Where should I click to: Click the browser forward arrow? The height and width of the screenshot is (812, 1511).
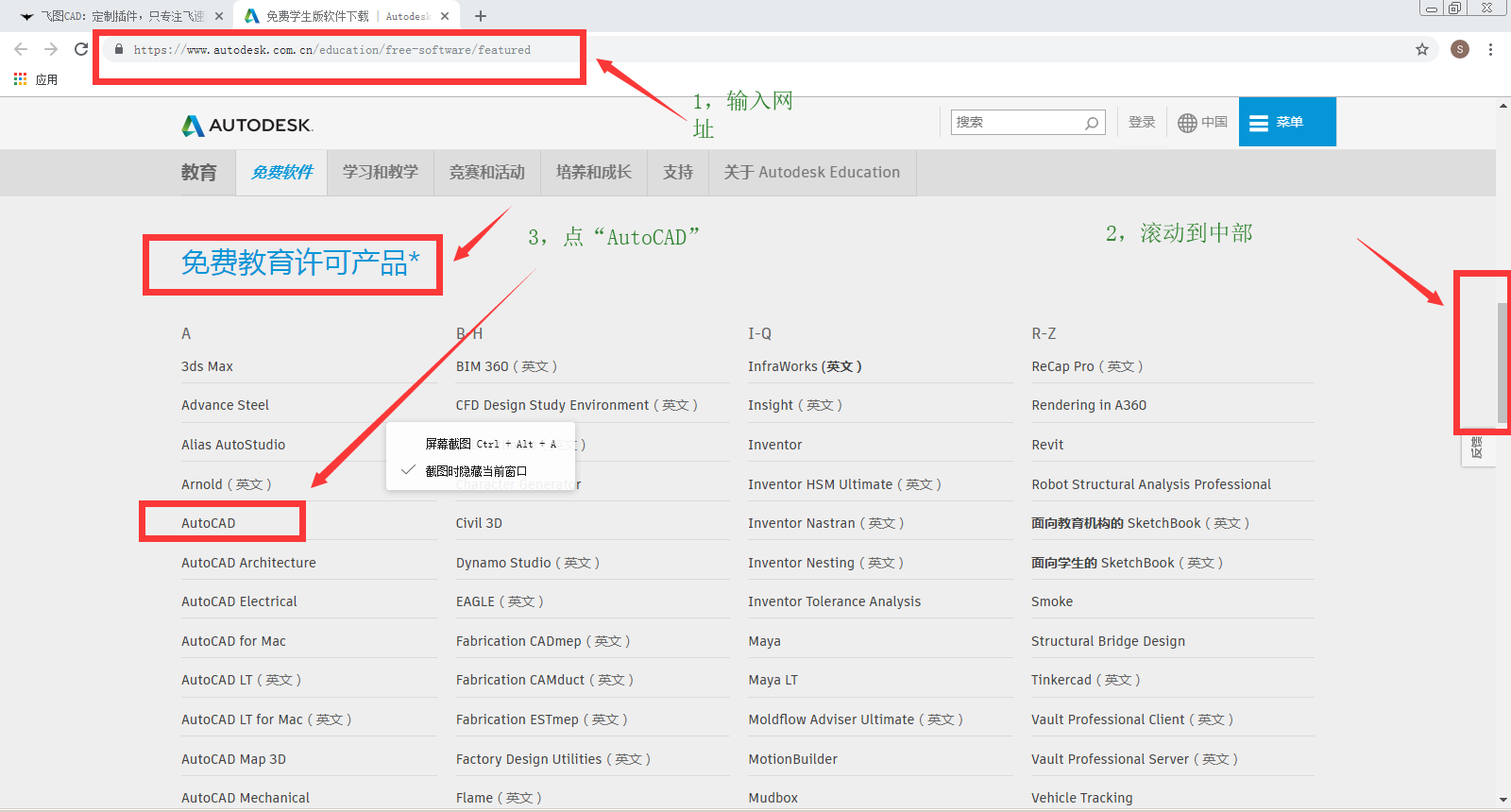tap(51, 49)
